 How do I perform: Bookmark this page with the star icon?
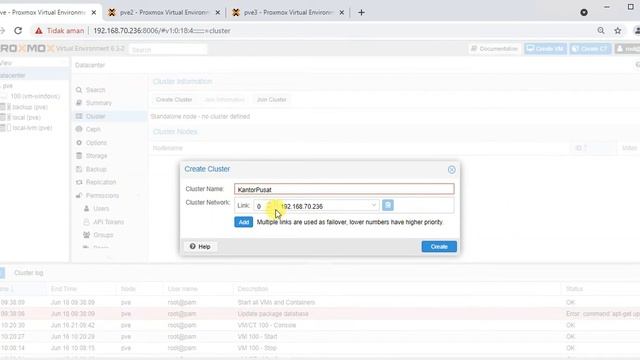click(618, 31)
